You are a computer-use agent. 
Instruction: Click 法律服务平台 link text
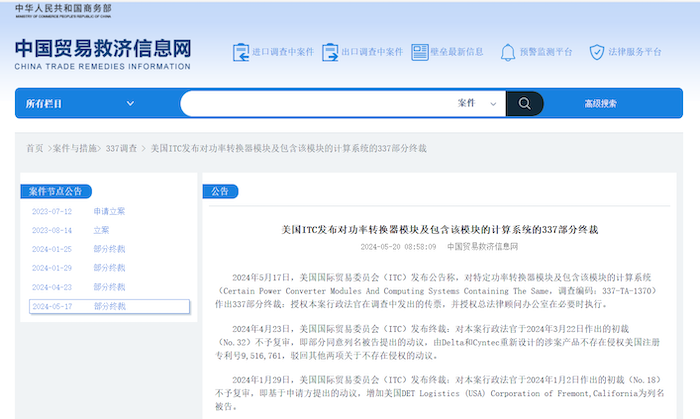(634, 52)
